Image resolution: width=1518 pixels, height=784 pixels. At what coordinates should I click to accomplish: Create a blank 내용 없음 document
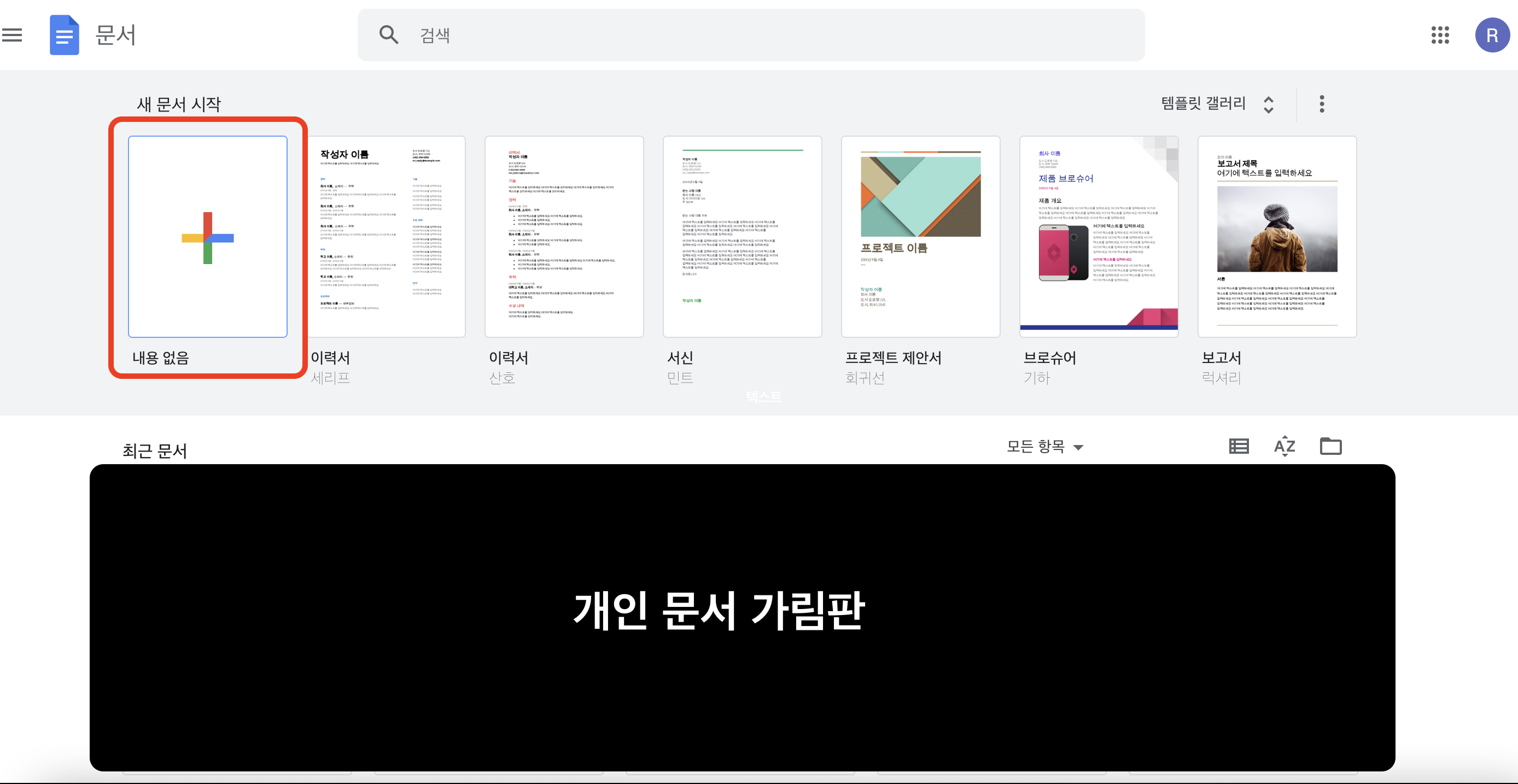point(207,237)
